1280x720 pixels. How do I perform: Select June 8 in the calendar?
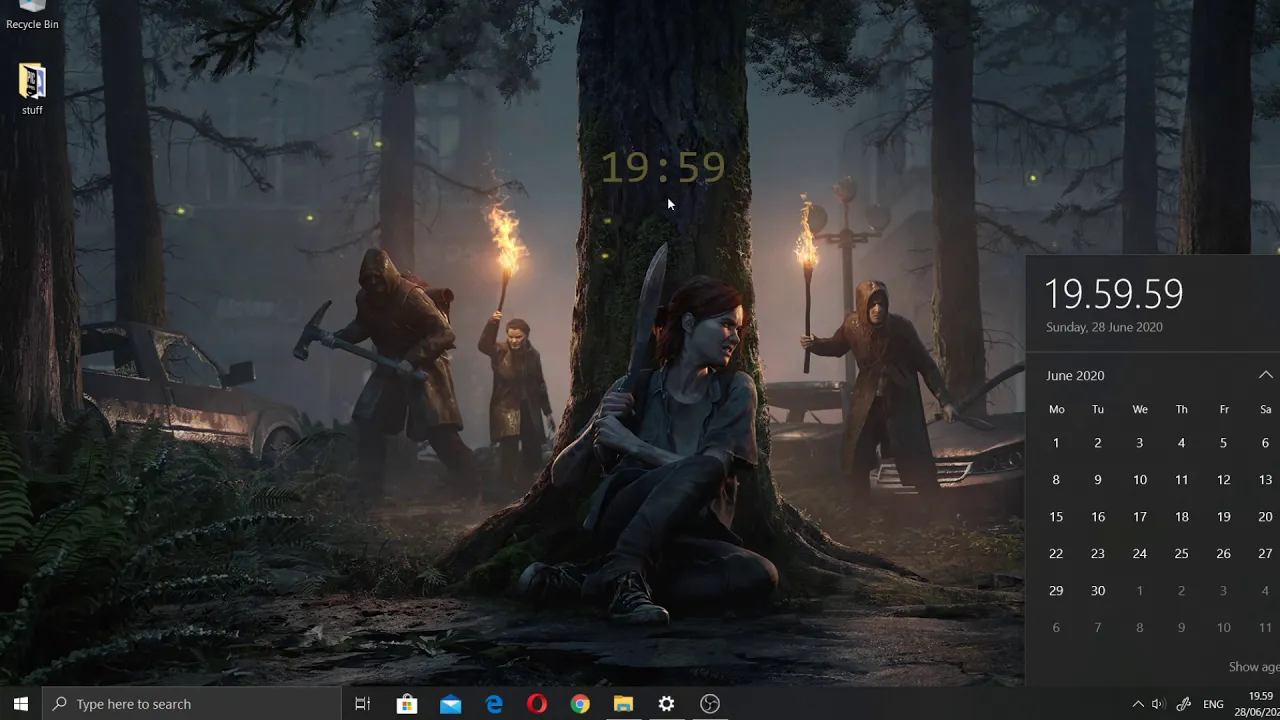coord(1056,480)
